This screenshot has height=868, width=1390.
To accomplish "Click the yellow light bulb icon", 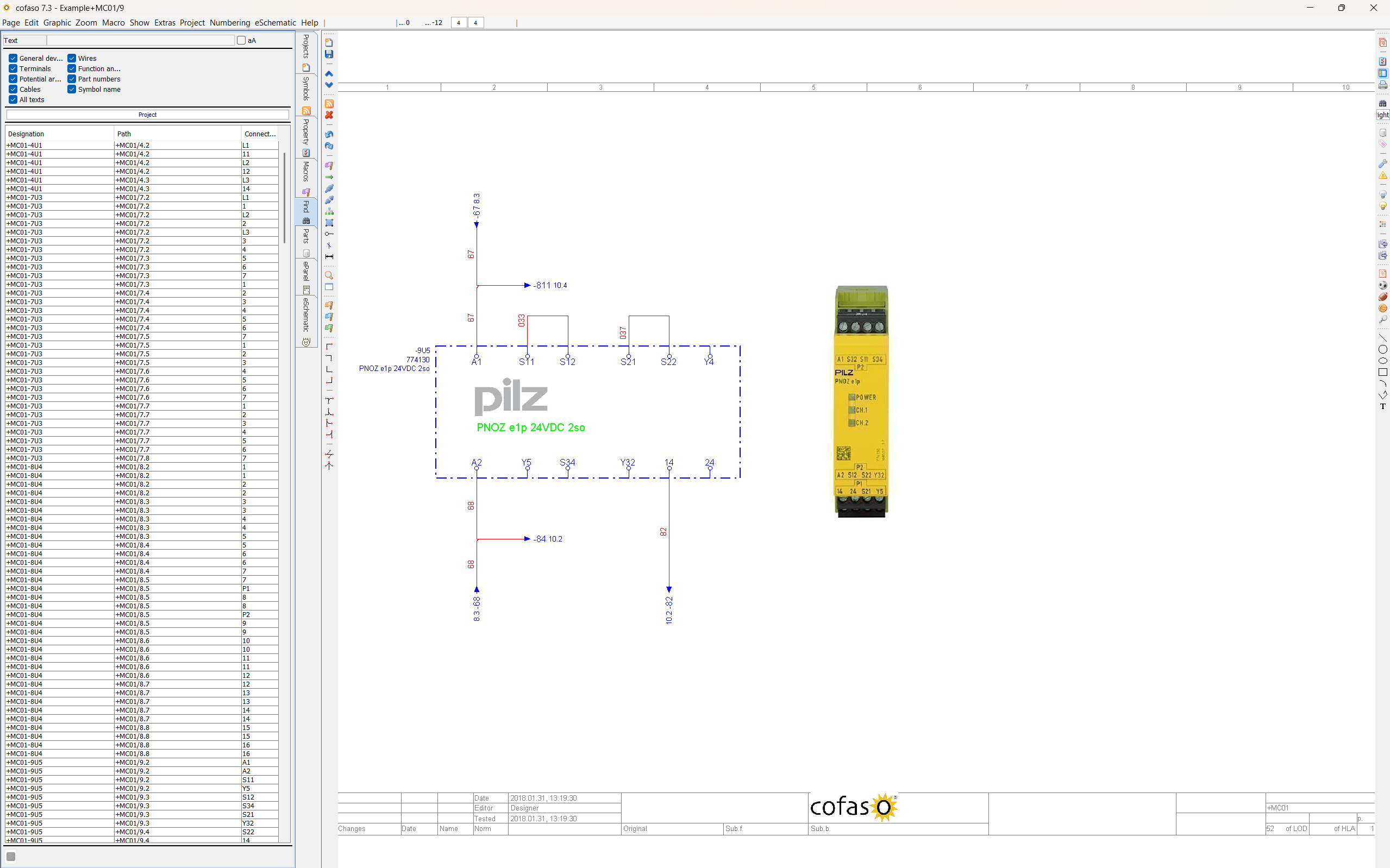I will (1382, 206).
